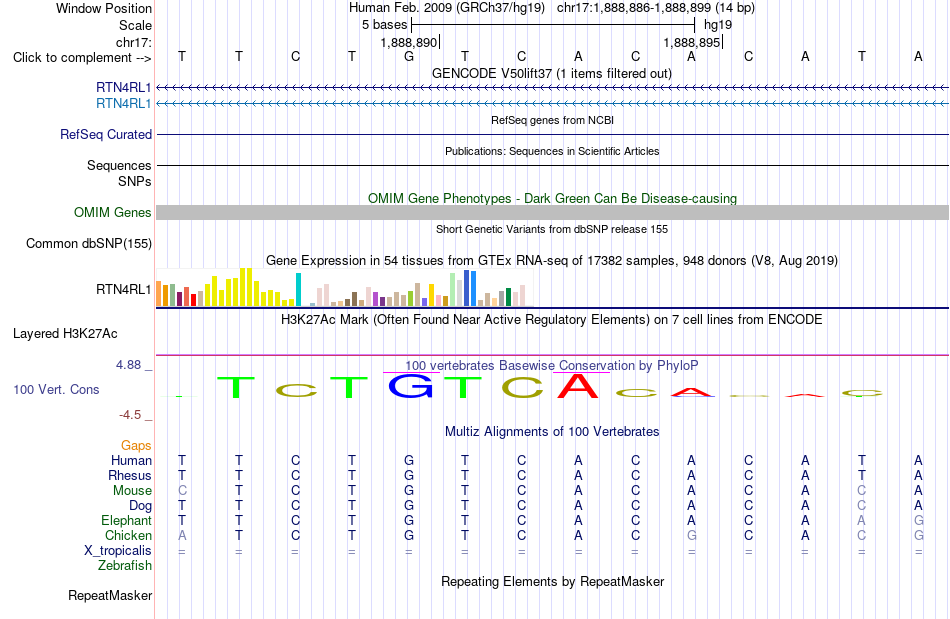Click the Scale track label
The height and width of the screenshot is (619, 950).
135,25
